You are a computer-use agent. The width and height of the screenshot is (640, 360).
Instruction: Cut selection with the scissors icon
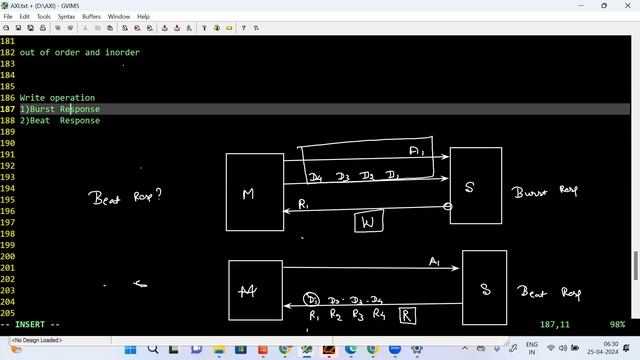pos(85,28)
